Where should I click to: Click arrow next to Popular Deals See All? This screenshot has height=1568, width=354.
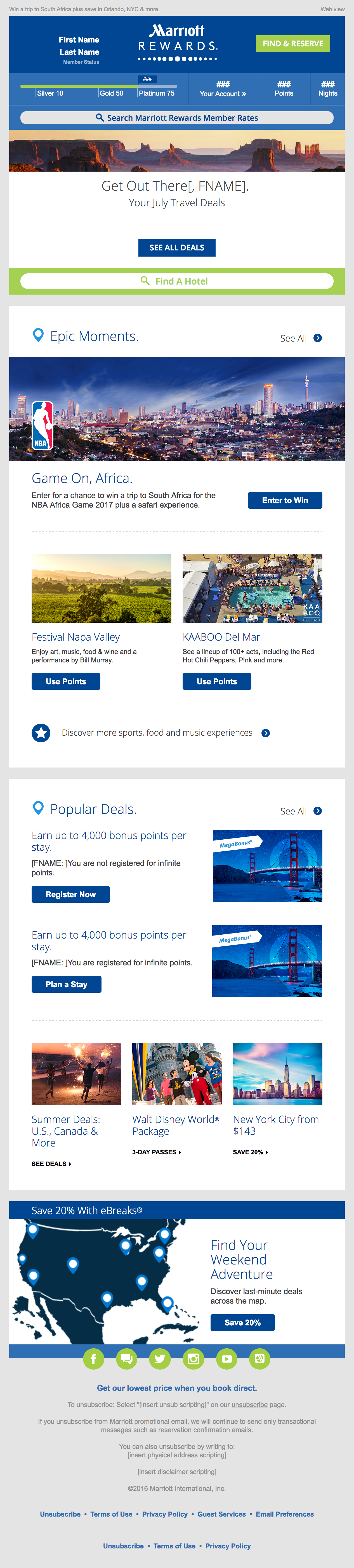click(317, 811)
